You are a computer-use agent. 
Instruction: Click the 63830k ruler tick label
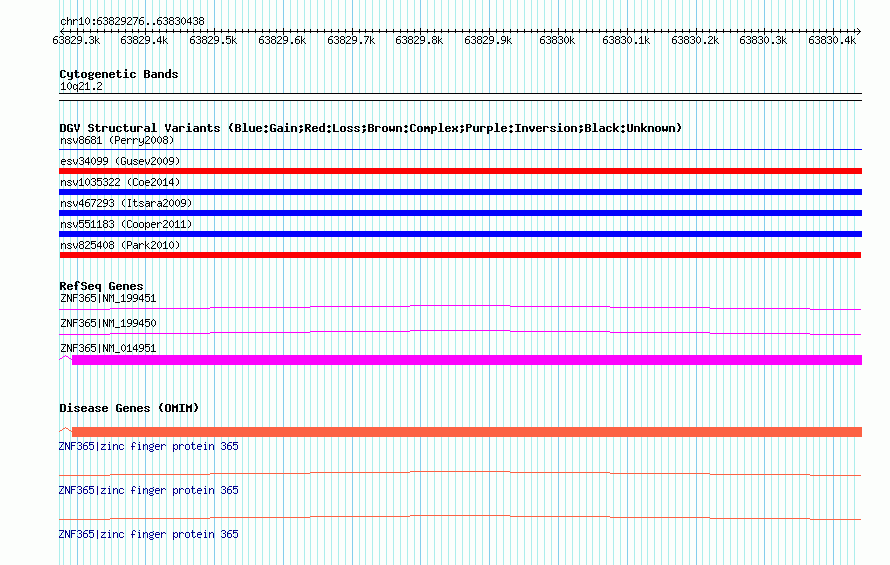pyautogui.click(x=557, y=40)
